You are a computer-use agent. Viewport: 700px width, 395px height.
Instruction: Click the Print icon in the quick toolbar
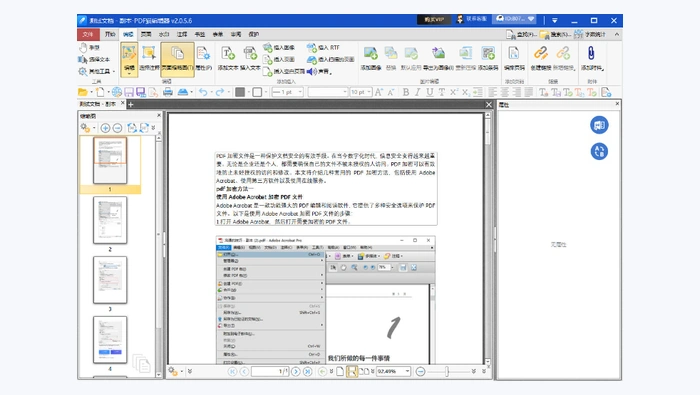click(x=168, y=92)
